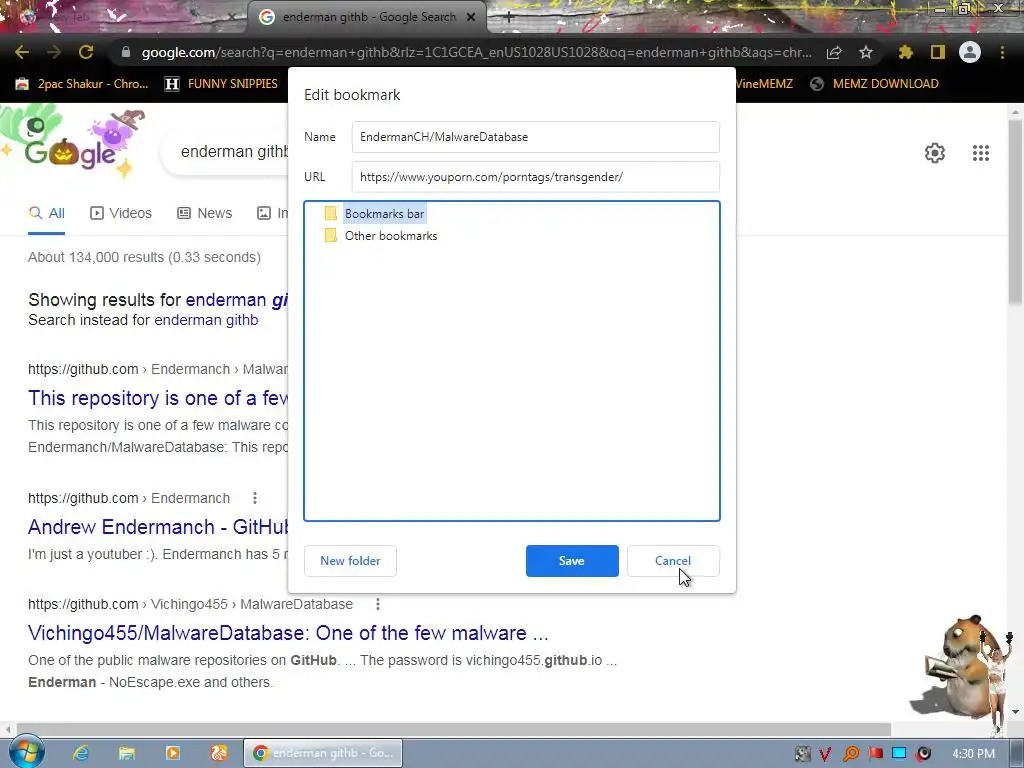Viewport: 1024px width, 768px height.
Task: Click the 4:30 PM taskbar clock
Action: pos(973,754)
